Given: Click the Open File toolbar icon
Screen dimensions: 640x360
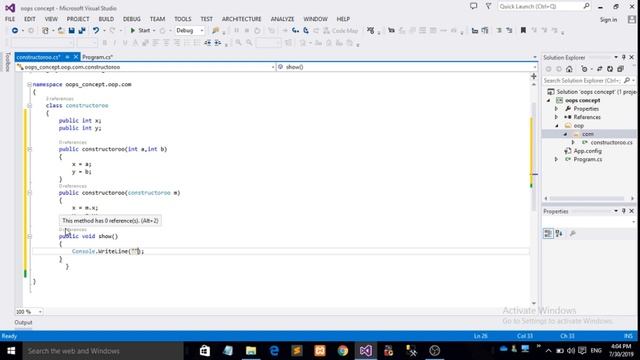Looking at the screenshot, I should [x=61, y=31].
